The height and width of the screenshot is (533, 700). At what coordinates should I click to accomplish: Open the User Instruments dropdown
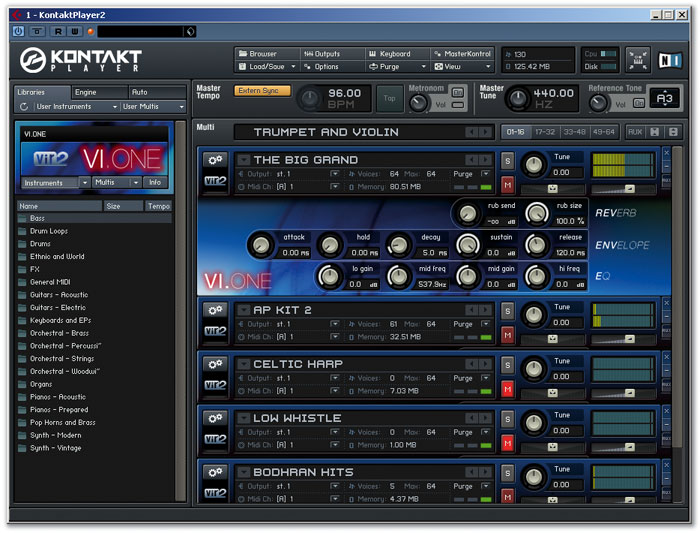pos(76,107)
